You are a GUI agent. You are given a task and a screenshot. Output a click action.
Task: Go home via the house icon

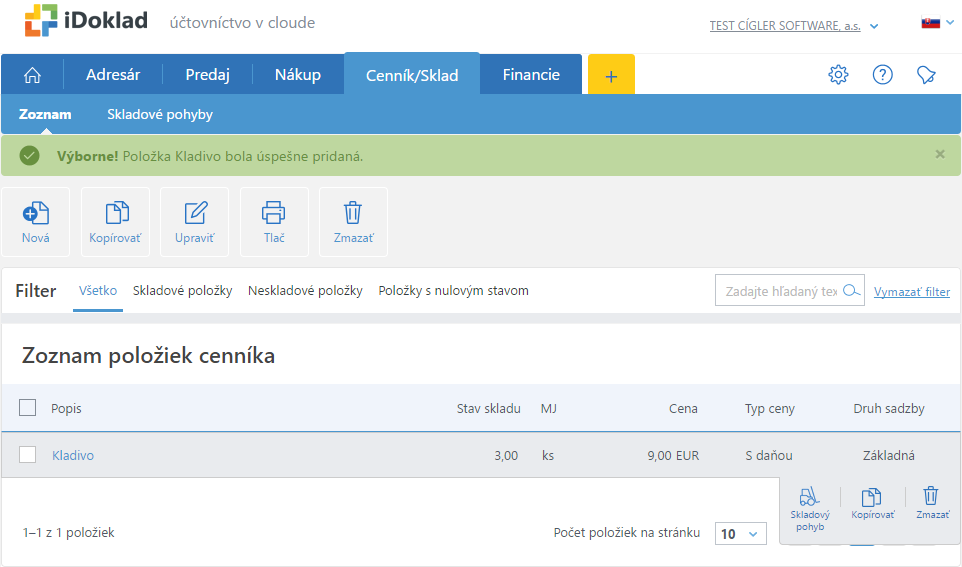tap(33, 75)
